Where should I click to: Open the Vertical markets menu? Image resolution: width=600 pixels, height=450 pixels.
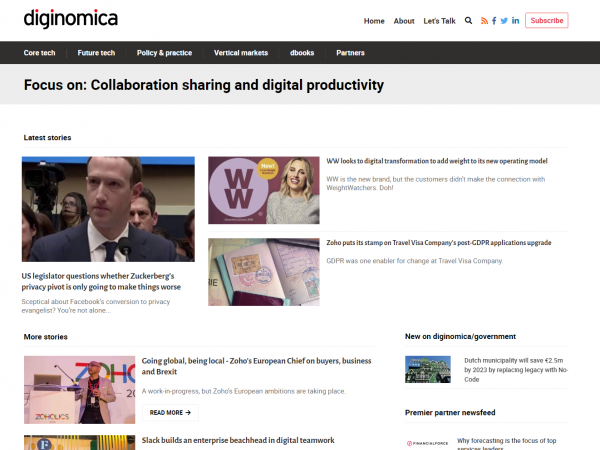tap(241, 53)
